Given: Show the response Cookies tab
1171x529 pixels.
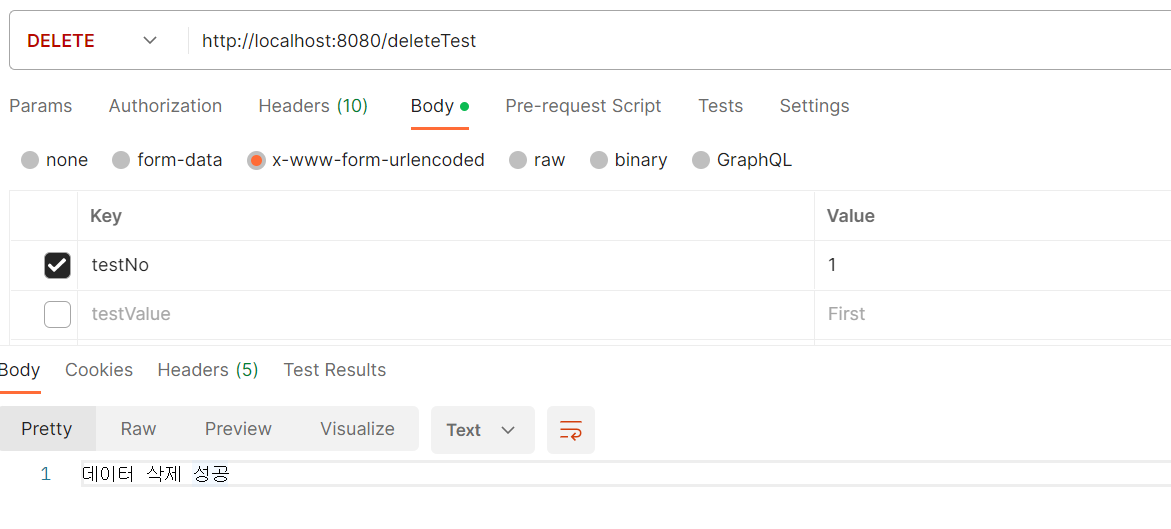Looking at the screenshot, I should click(x=99, y=370).
